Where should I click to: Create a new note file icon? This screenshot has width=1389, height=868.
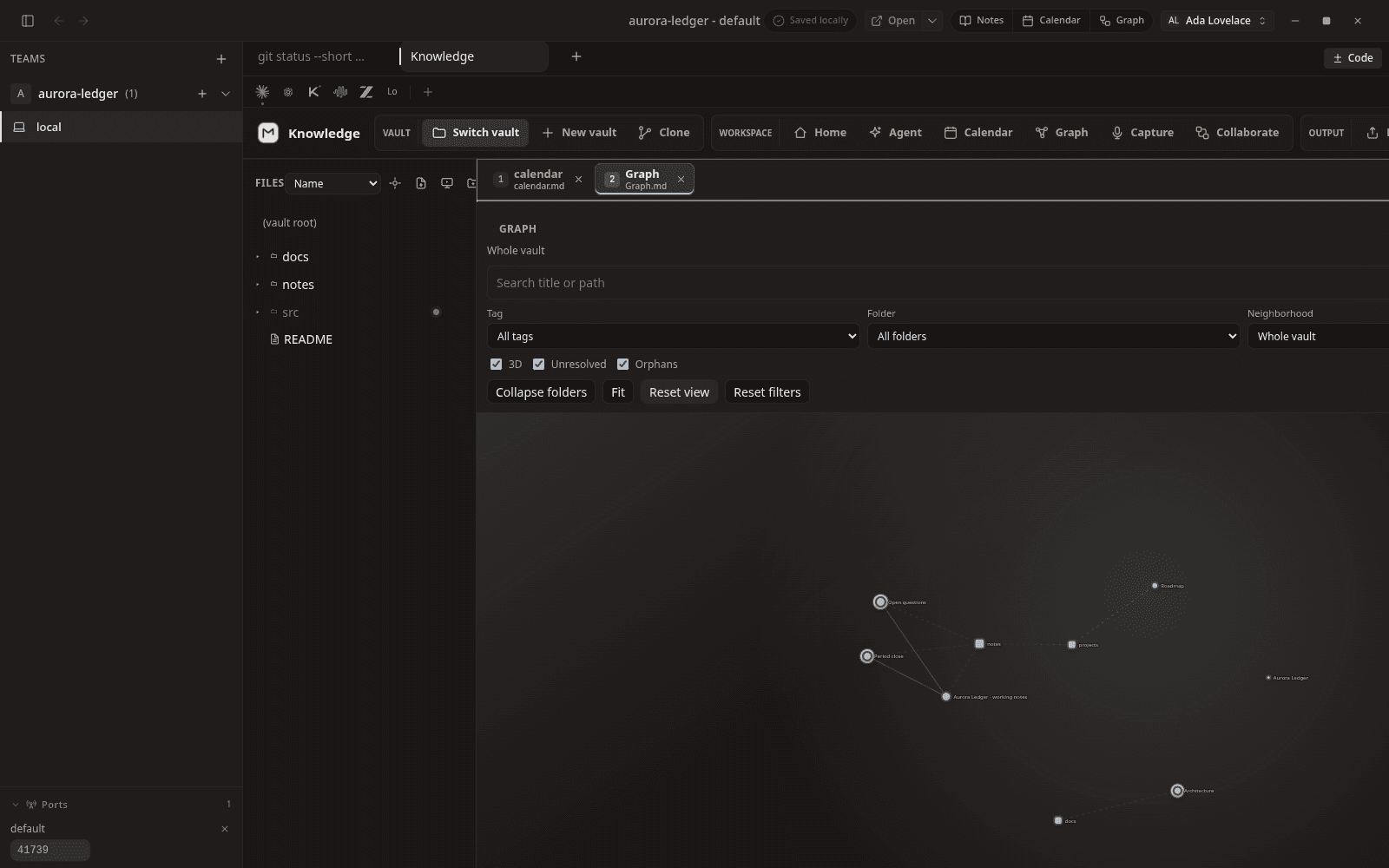pos(421,183)
